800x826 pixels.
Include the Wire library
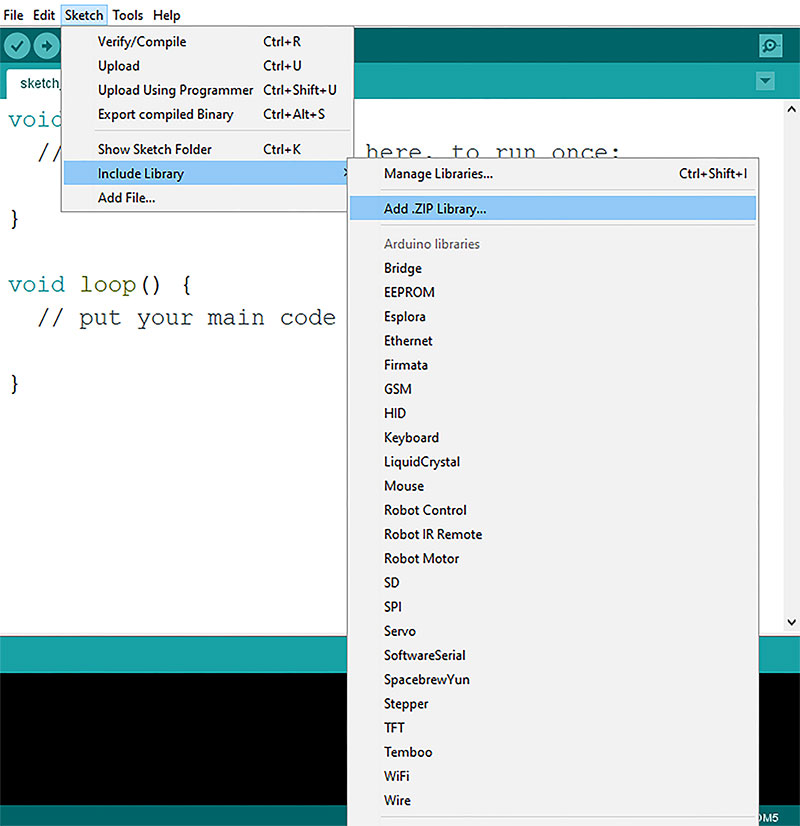point(553,800)
